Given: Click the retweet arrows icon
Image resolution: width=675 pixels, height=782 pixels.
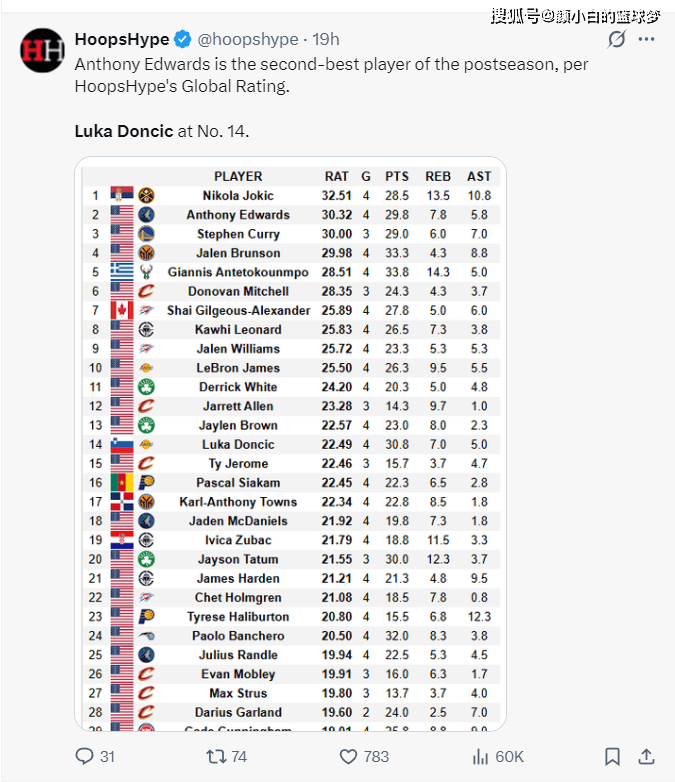Looking at the screenshot, I should tap(216, 757).
